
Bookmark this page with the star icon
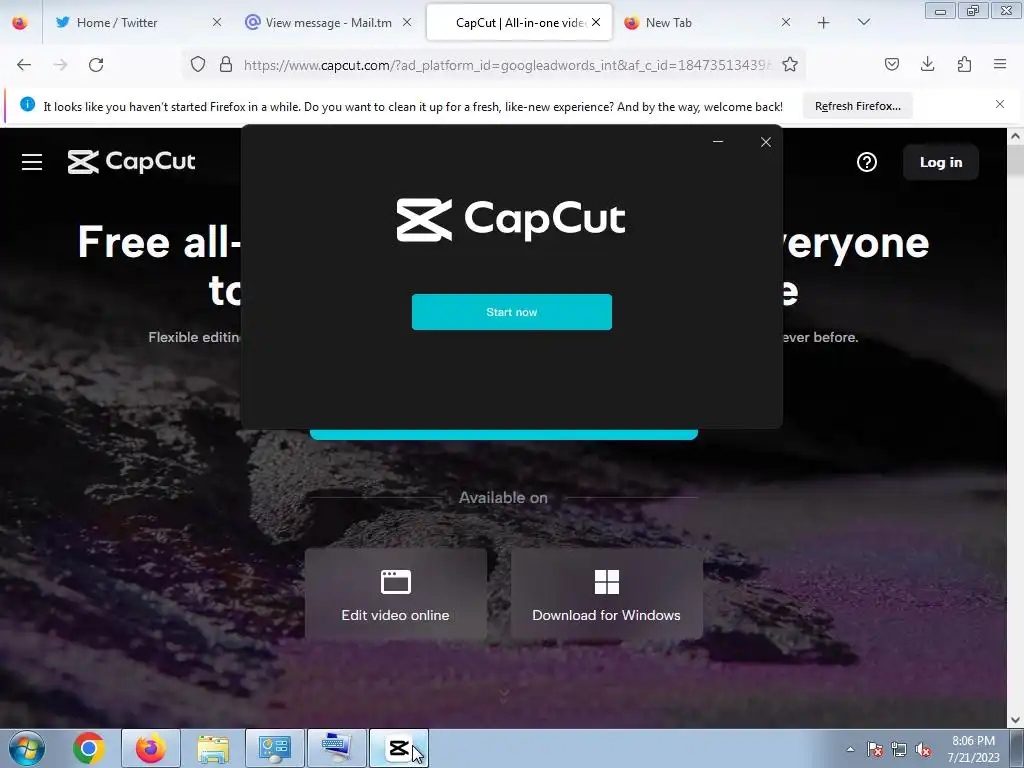pyautogui.click(x=790, y=64)
